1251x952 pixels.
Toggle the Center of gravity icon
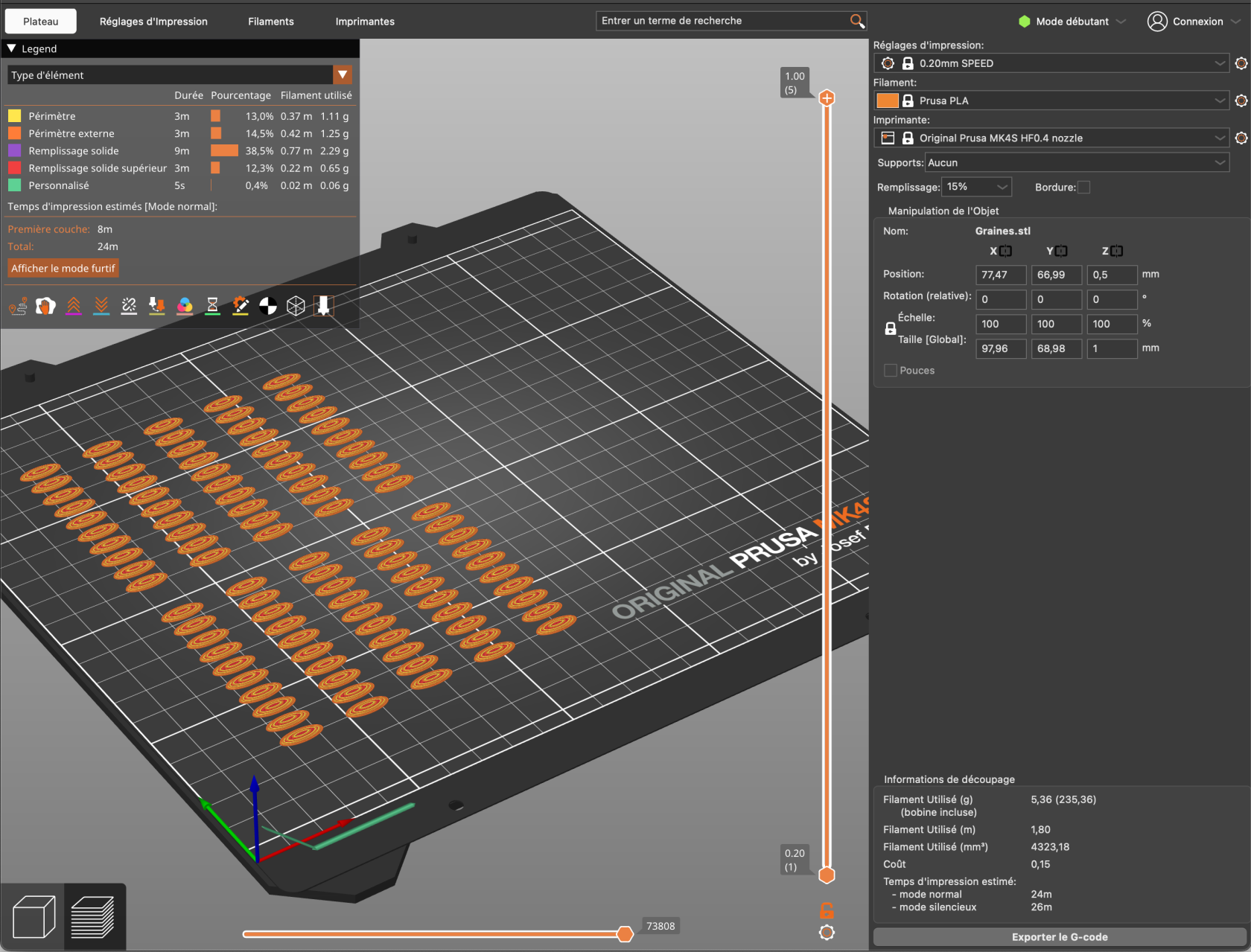(x=268, y=306)
